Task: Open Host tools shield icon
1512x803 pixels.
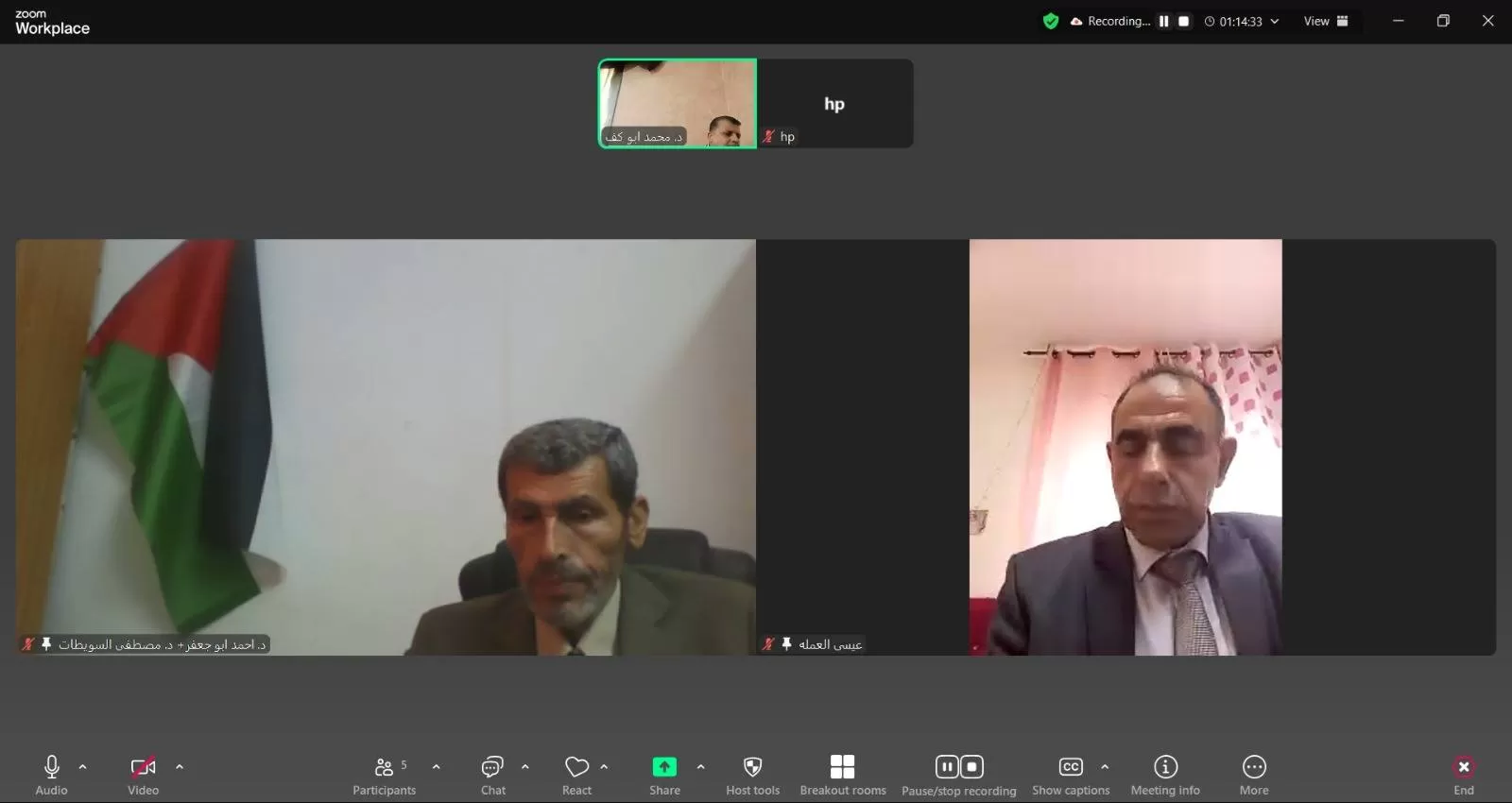Action: pyautogui.click(x=752, y=775)
